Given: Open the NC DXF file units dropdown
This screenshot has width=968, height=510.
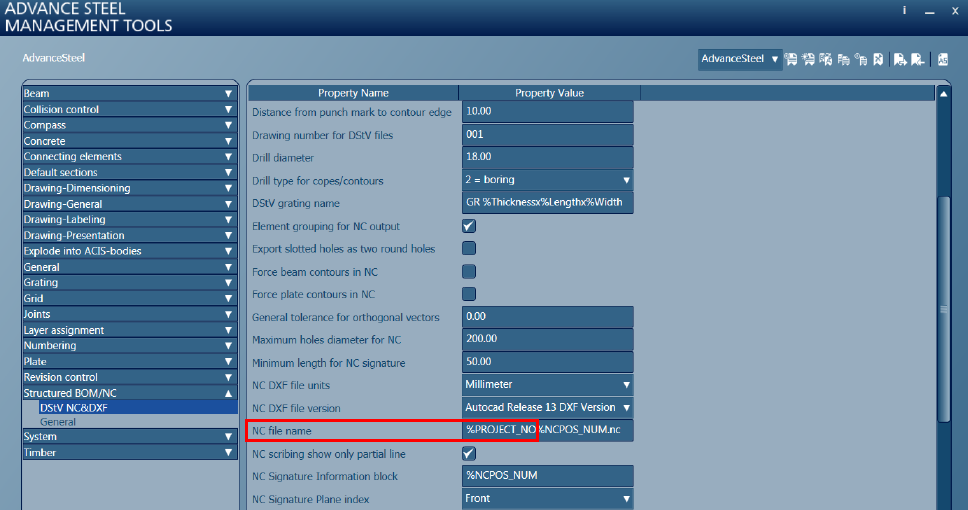Looking at the screenshot, I should click(548, 385).
